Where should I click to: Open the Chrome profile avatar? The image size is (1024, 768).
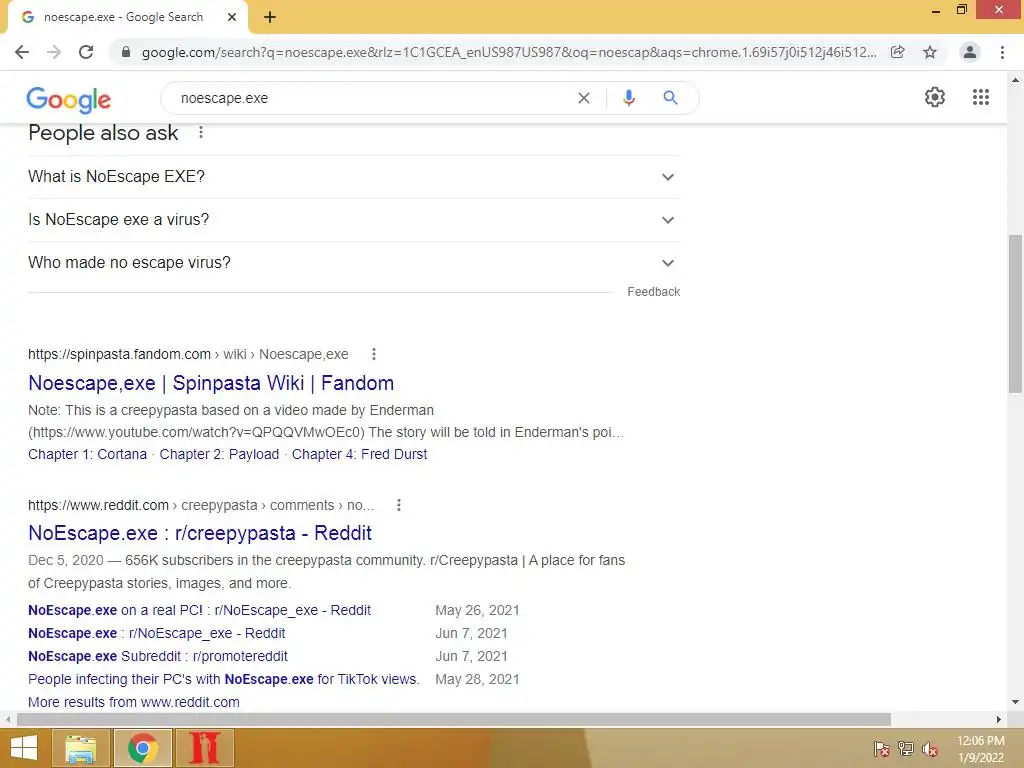click(970, 52)
